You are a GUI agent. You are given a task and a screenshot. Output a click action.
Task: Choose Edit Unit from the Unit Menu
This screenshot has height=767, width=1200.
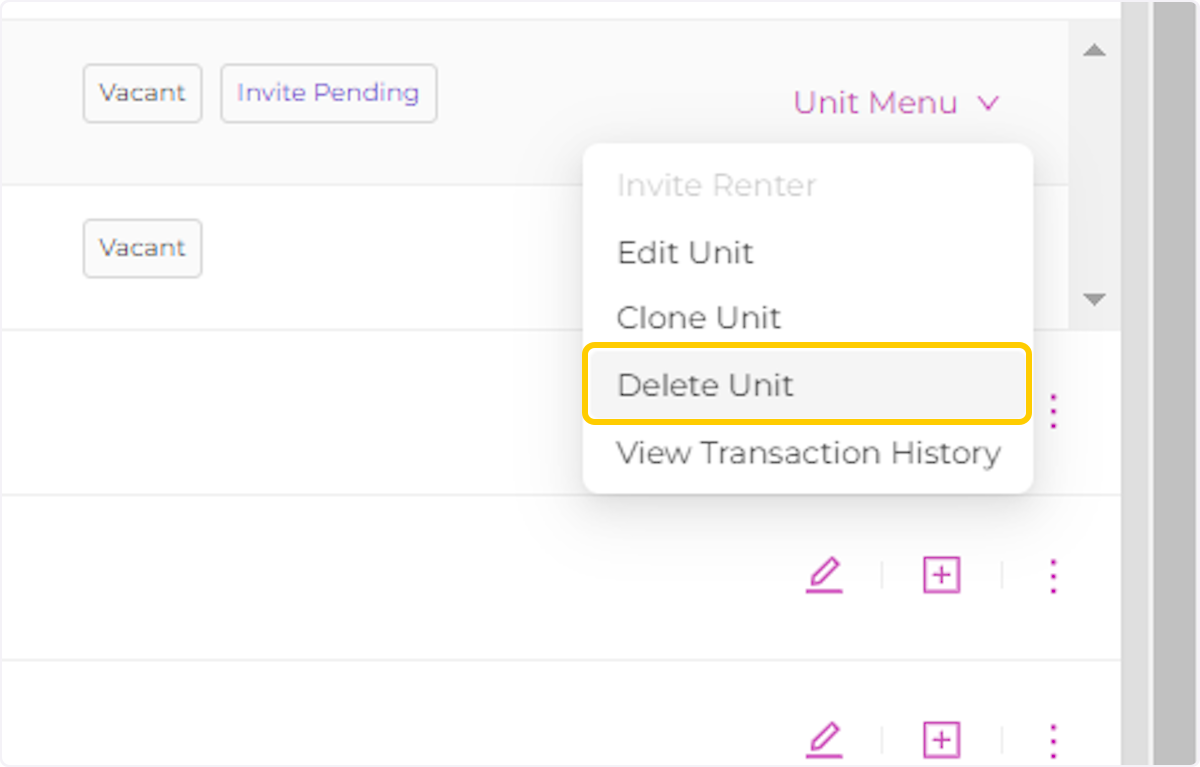686,253
